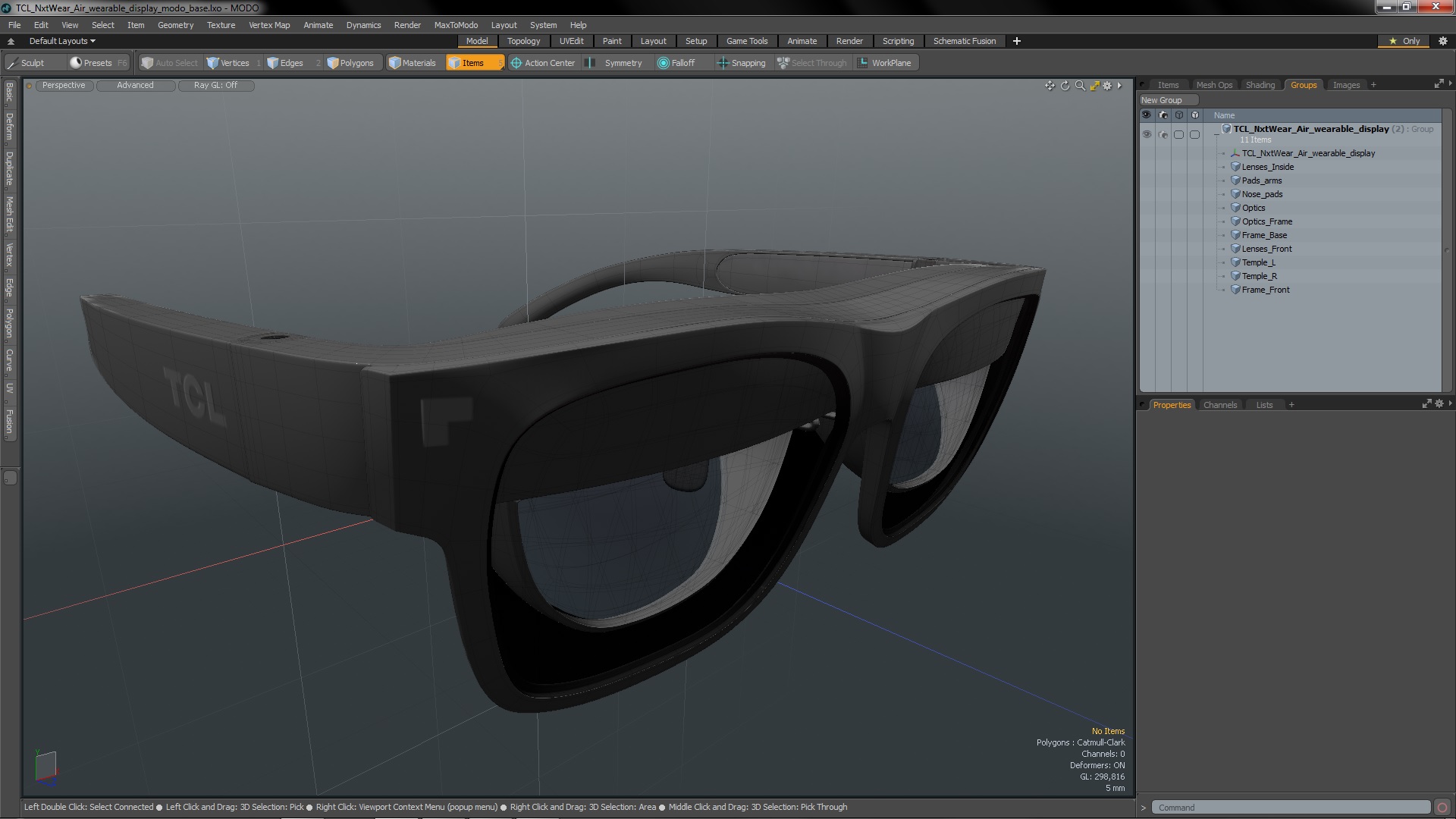Toggle render camera of the TCL_NxtWear group

coord(1163,134)
